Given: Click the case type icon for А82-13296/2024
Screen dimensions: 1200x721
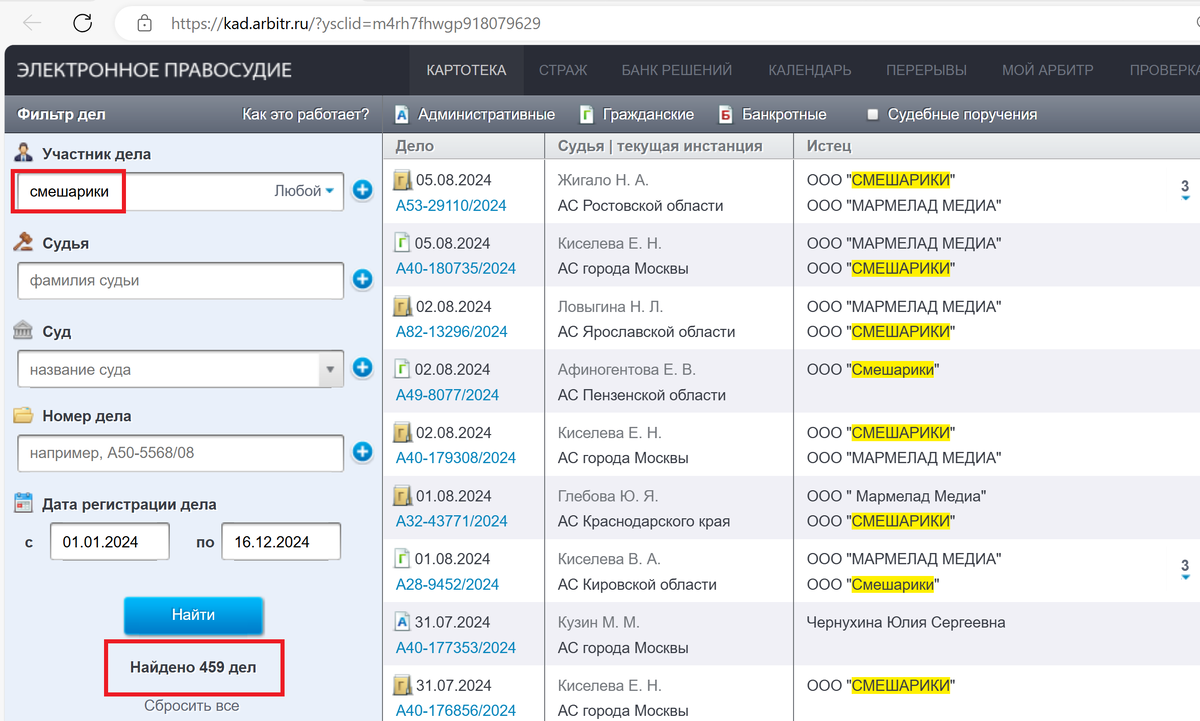Looking at the screenshot, I should (403, 307).
